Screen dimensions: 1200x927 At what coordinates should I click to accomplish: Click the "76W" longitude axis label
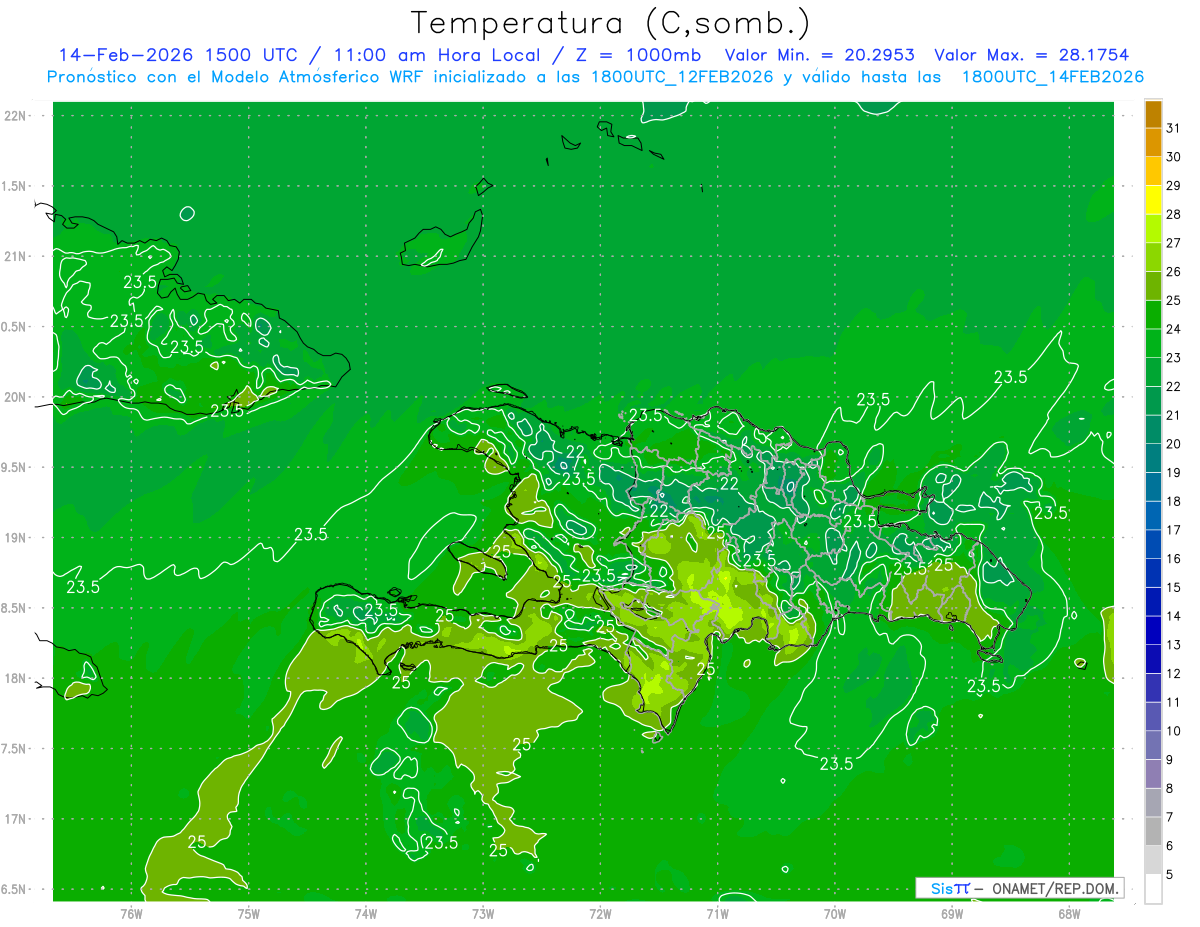pos(132,914)
